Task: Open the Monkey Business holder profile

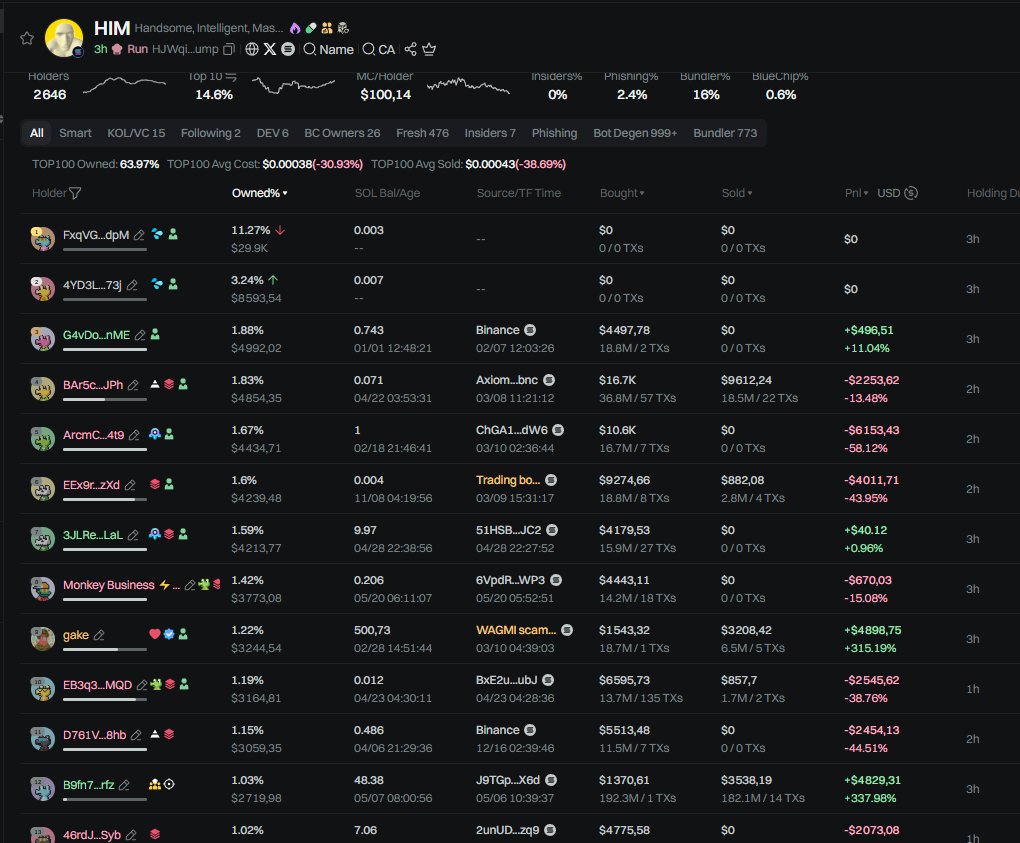Action: tap(109, 585)
